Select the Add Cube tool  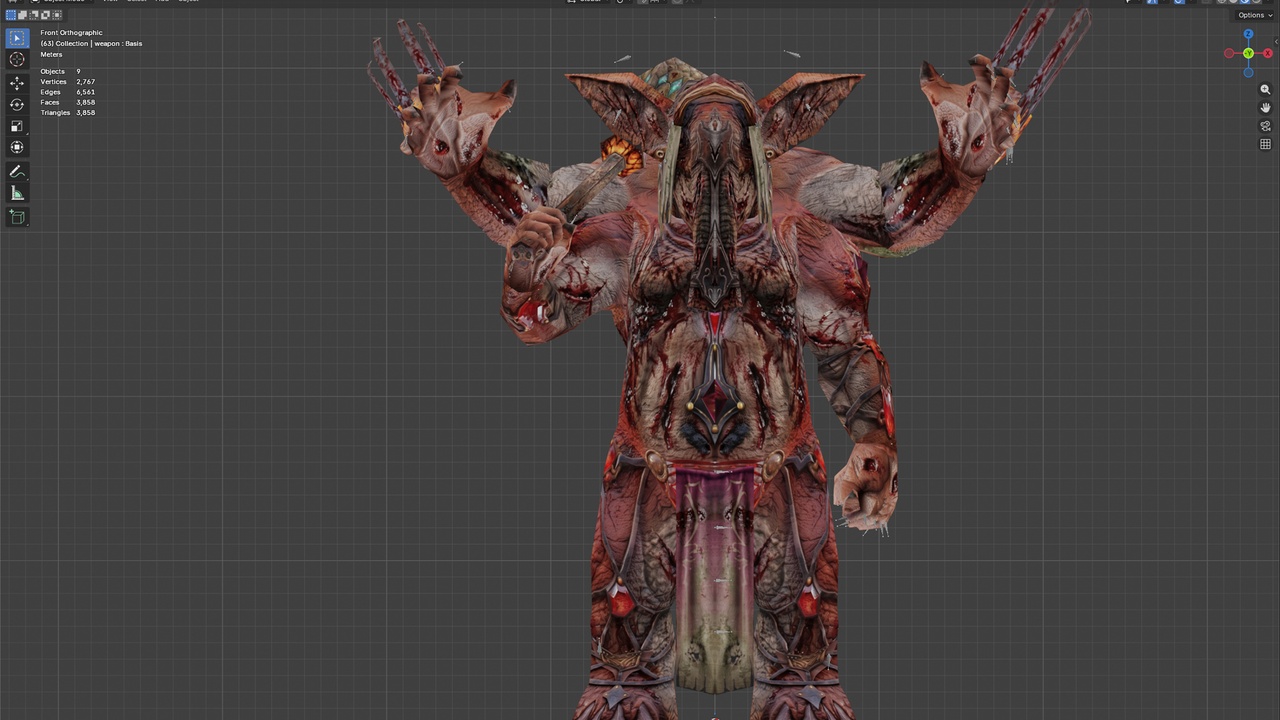(x=17, y=217)
